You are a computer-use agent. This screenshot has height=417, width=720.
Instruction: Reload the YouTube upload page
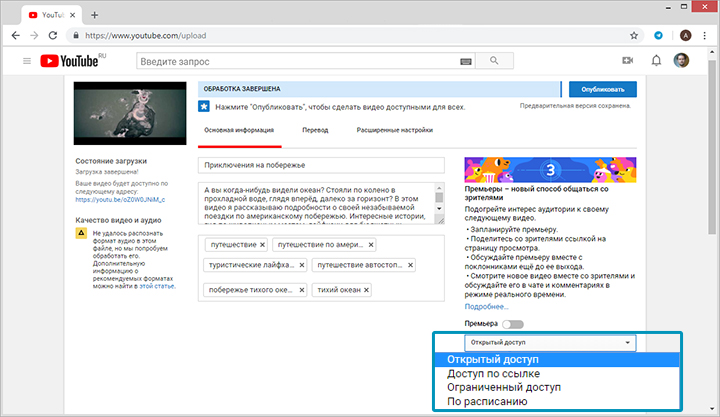click(53, 35)
